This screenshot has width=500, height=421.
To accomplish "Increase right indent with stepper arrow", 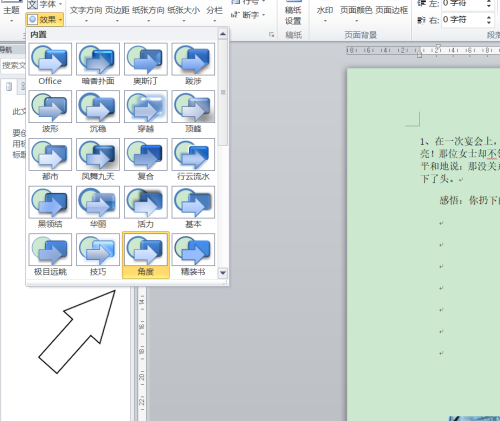I will (x=488, y=17).
